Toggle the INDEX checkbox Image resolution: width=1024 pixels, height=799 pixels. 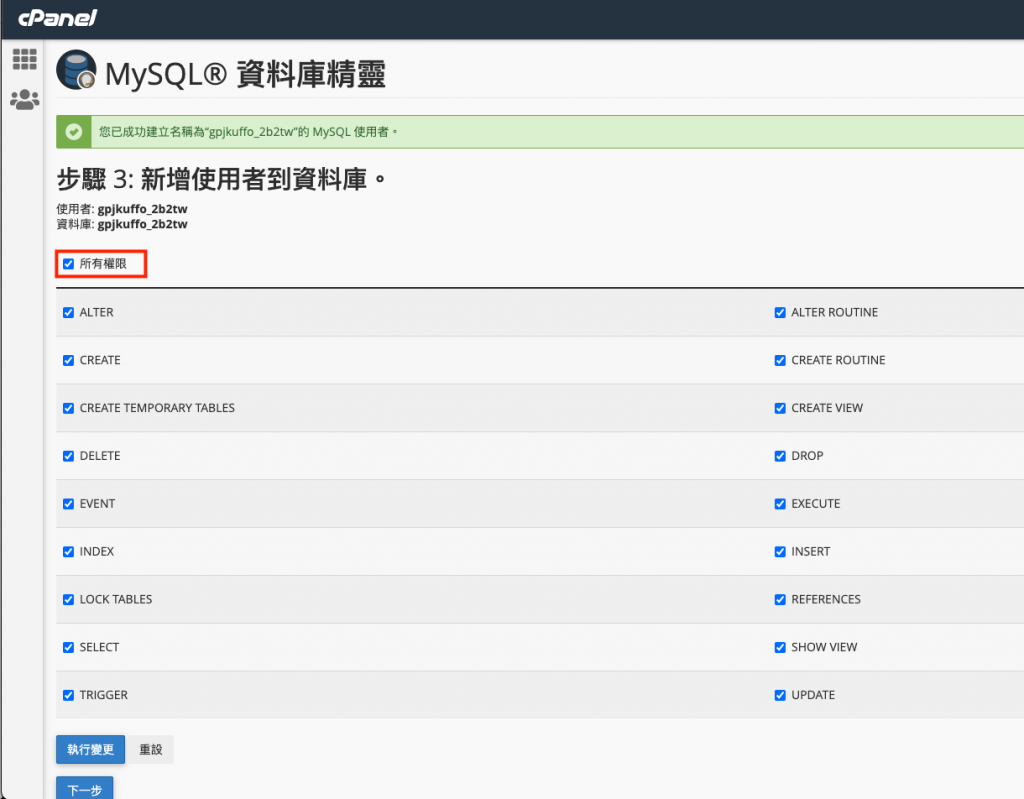(x=69, y=551)
